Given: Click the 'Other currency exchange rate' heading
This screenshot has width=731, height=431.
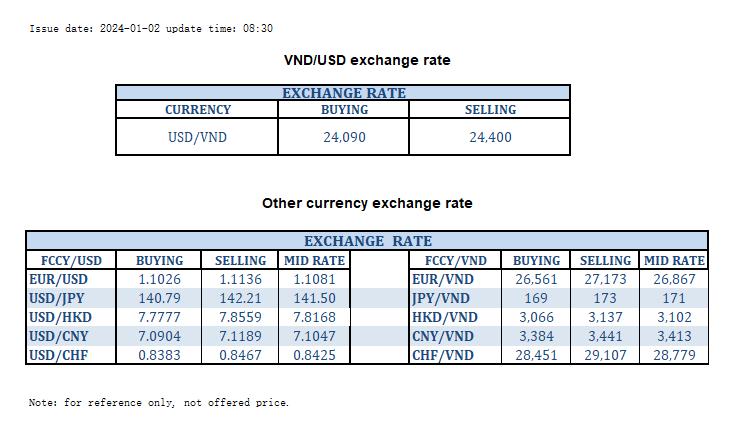Looking at the screenshot, I should (367, 203).
